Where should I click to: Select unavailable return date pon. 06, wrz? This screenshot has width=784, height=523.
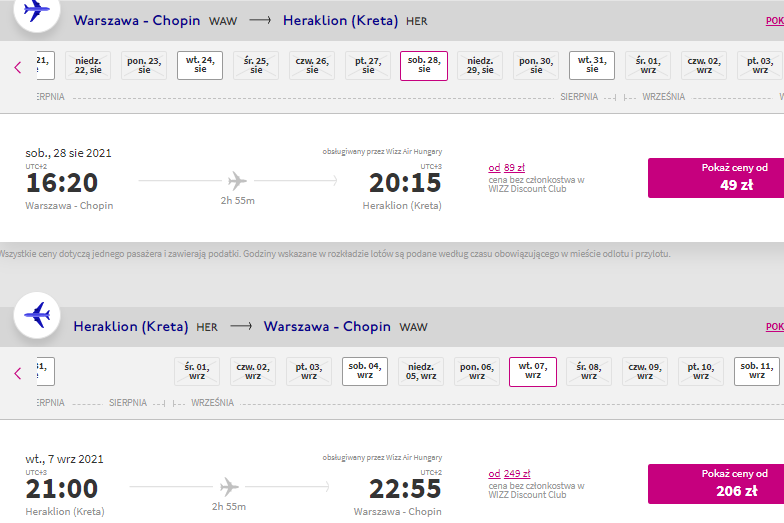coord(477,371)
